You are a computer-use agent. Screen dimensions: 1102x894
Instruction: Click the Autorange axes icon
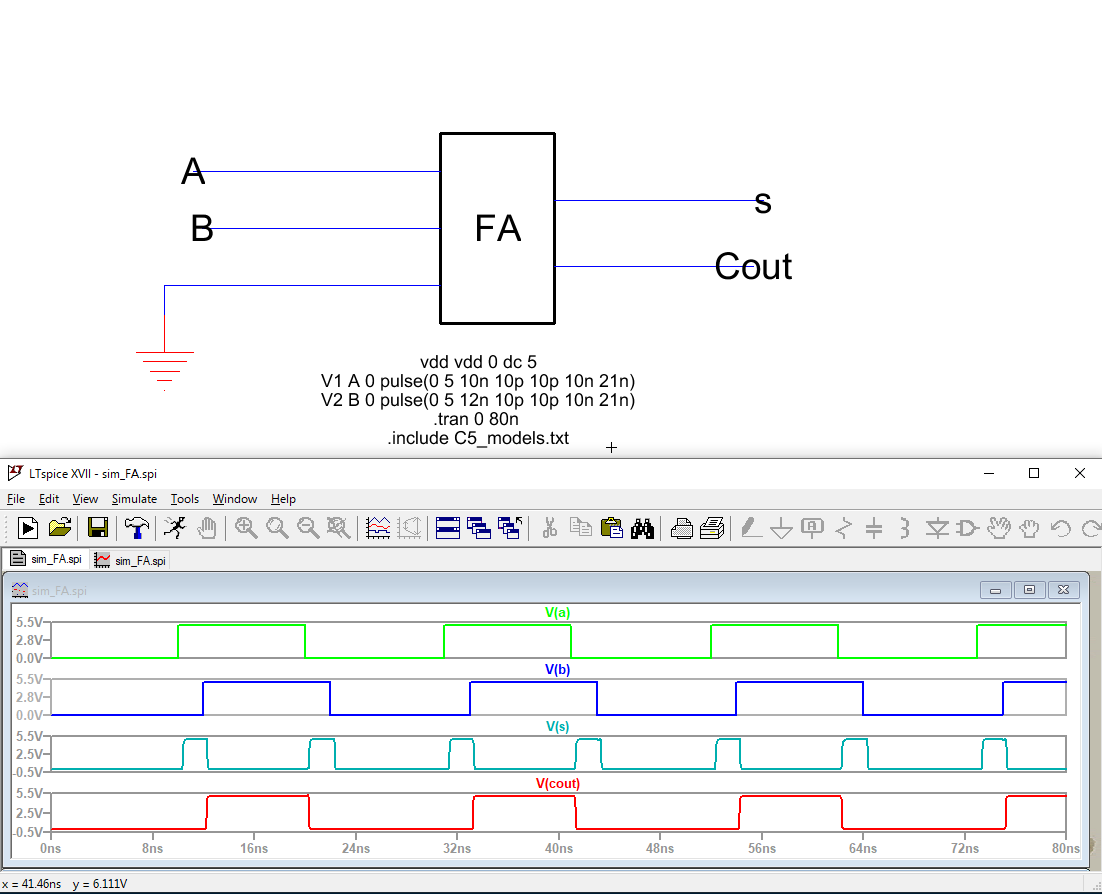point(409,528)
